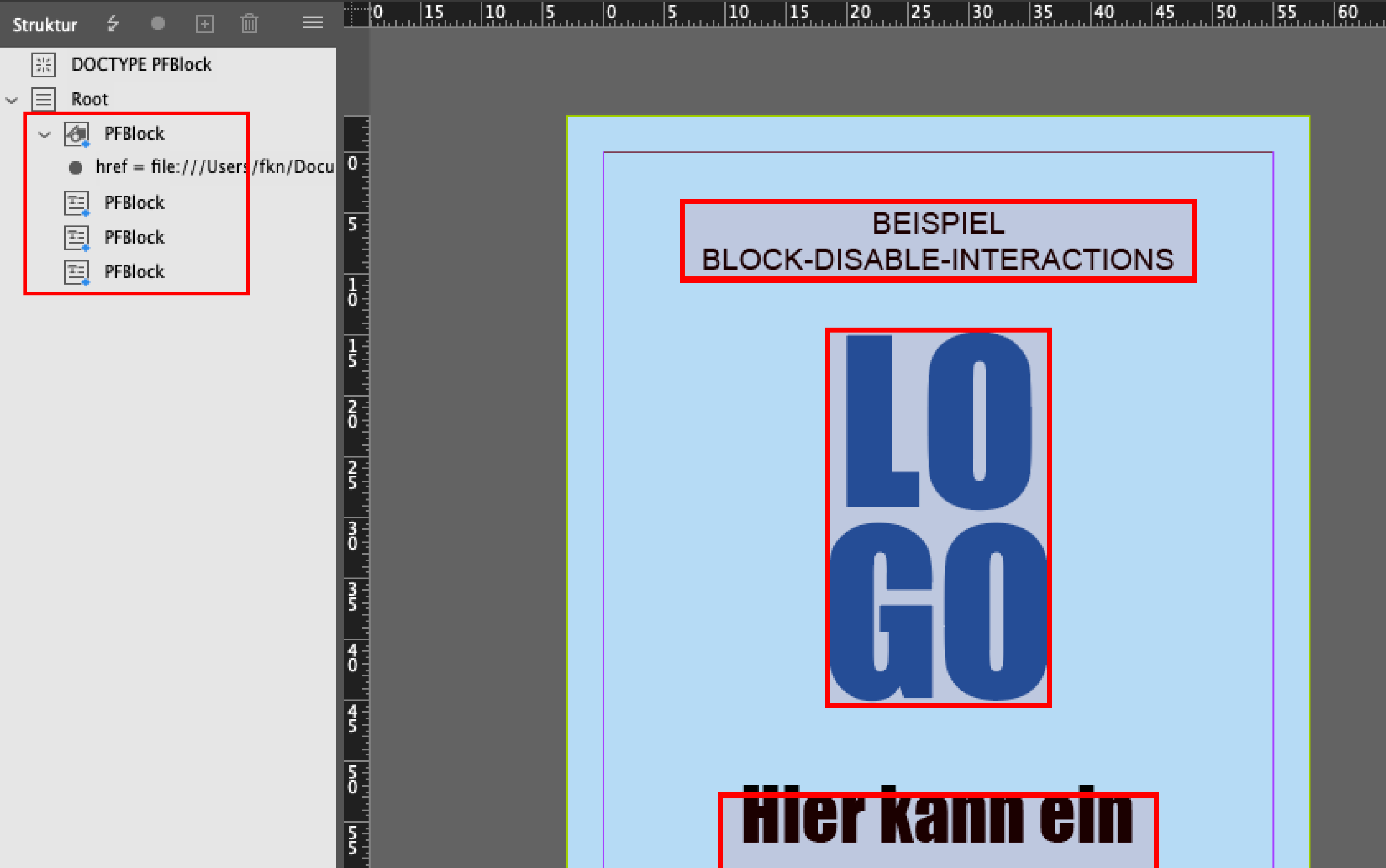Click the new attribute dot icon

click(x=158, y=23)
